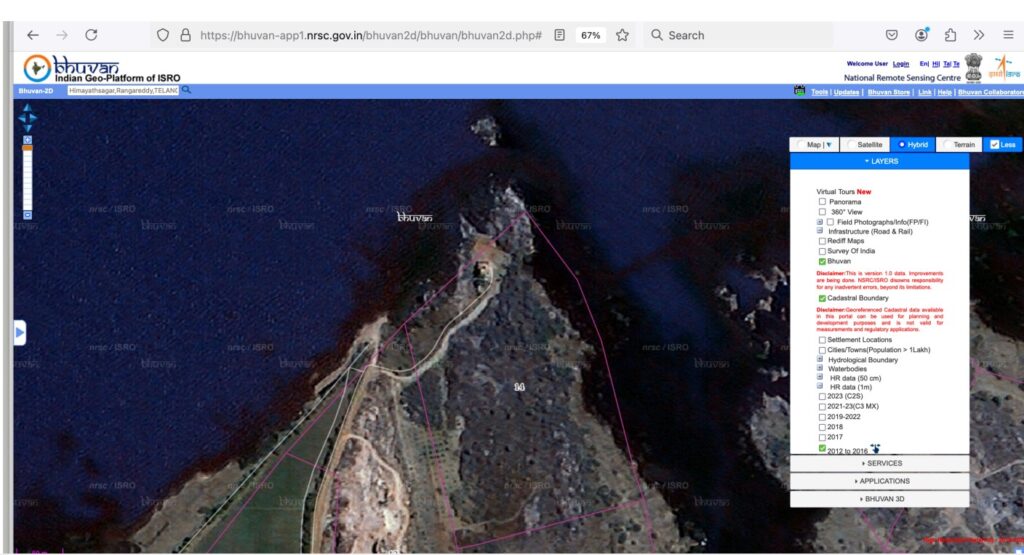This screenshot has width=1024, height=555.
Task: Click the zoom level slider handle
Action: [28, 148]
